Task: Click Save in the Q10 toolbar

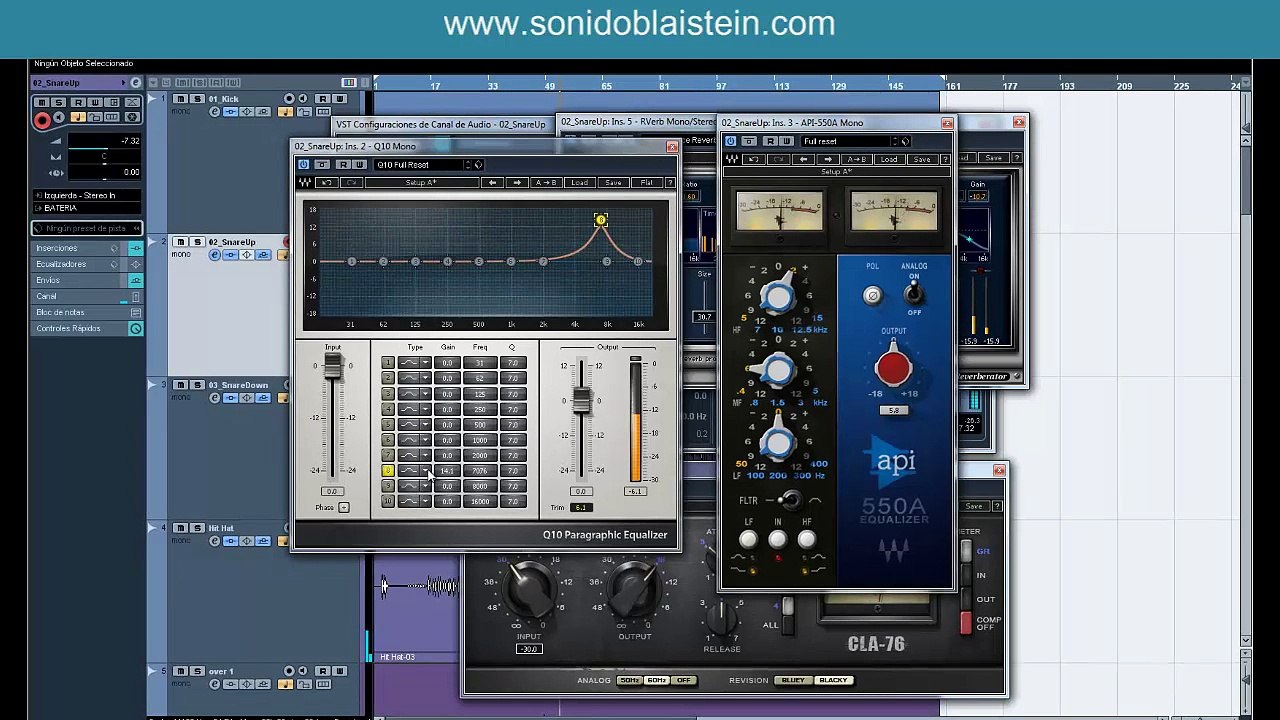Action: click(x=613, y=183)
